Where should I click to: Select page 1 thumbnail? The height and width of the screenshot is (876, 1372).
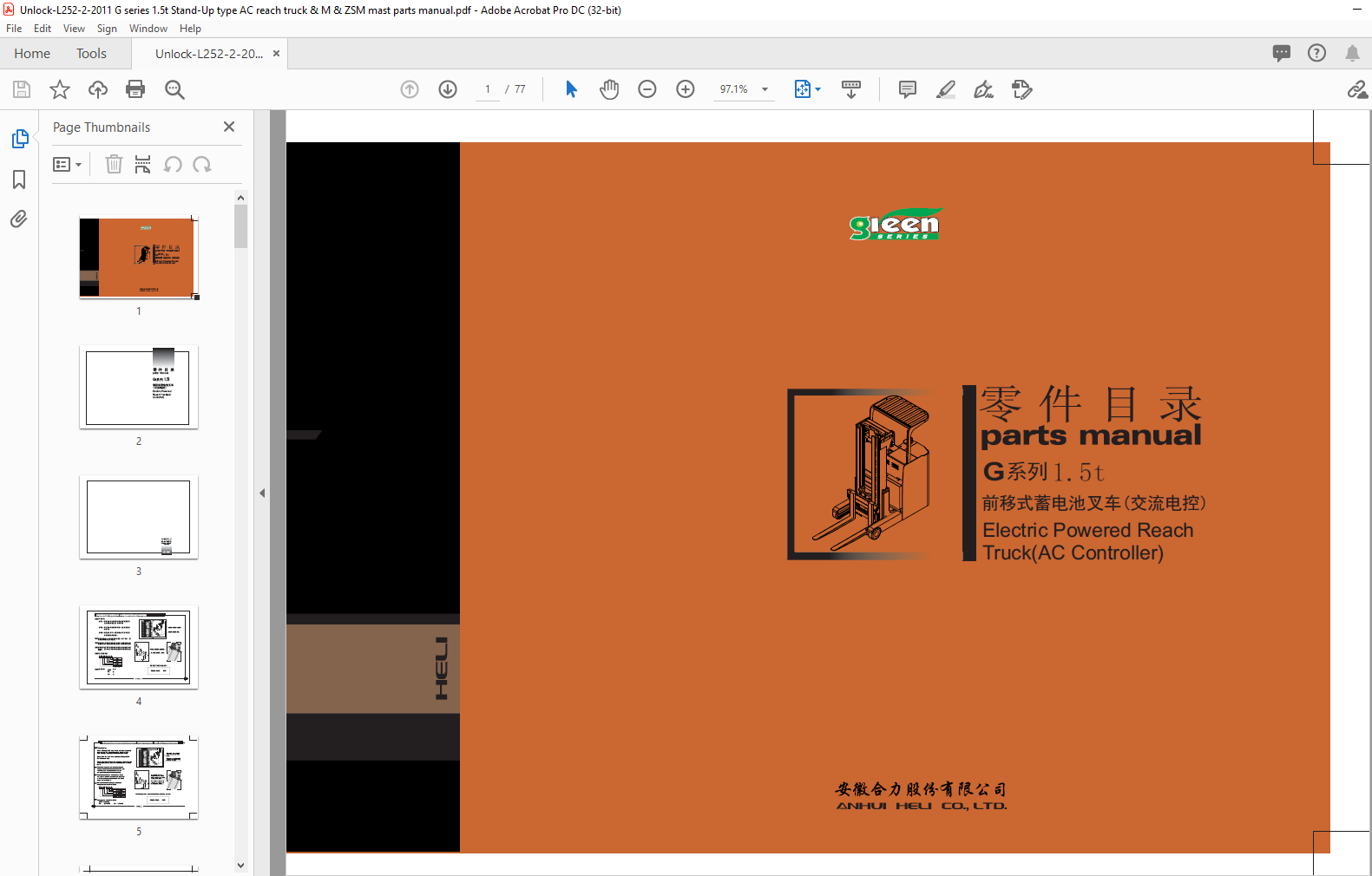(139, 258)
